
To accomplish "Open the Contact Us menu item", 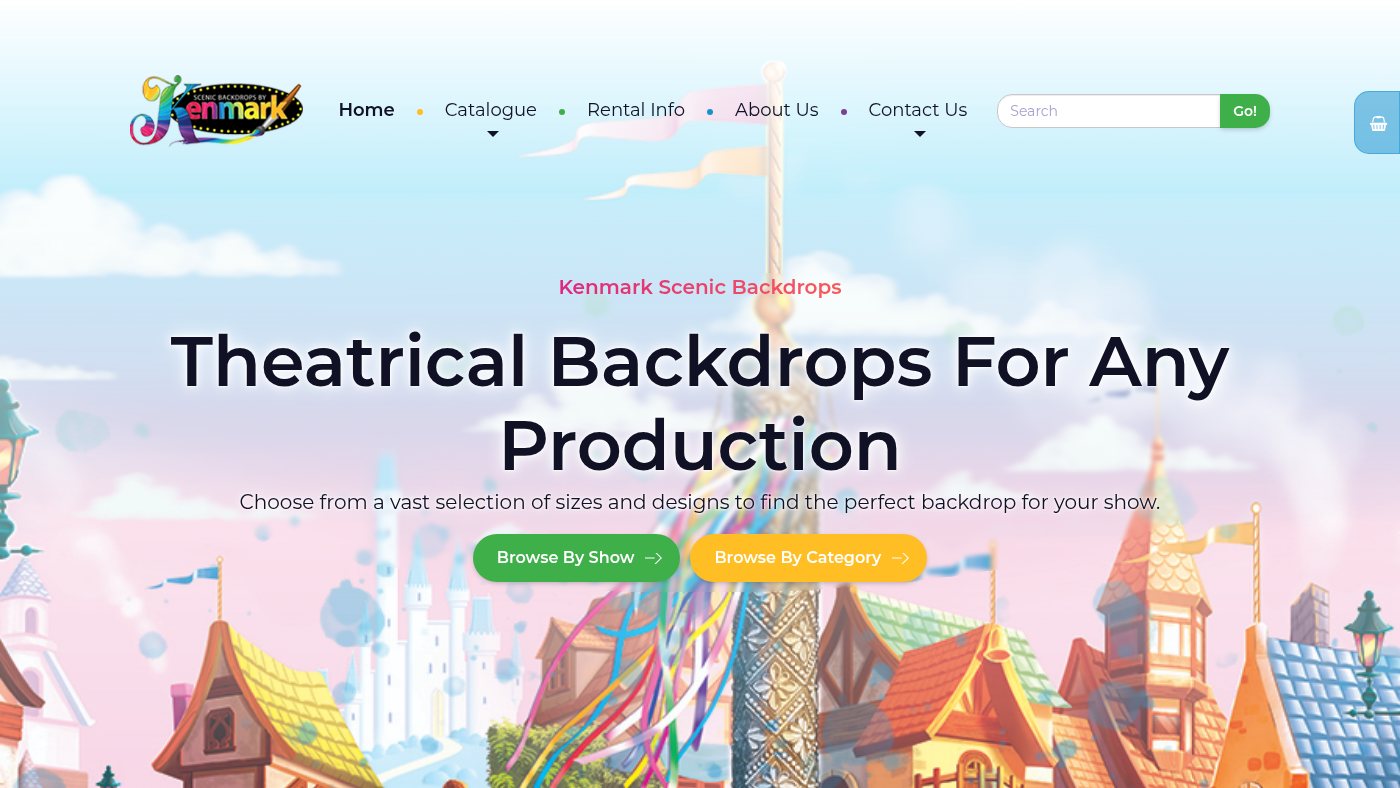I will point(917,110).
